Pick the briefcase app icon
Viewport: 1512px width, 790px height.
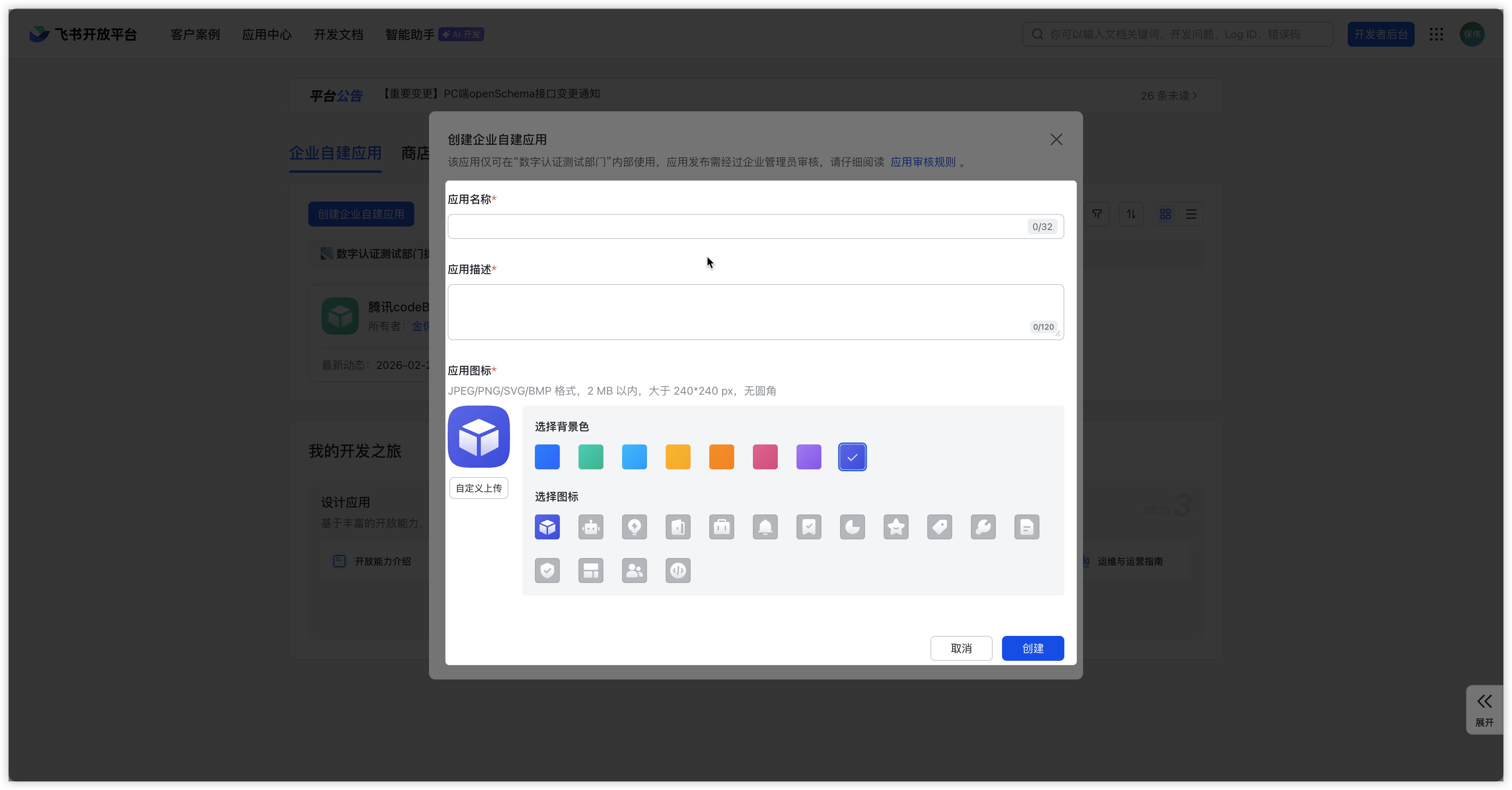[x=721, y=527]
